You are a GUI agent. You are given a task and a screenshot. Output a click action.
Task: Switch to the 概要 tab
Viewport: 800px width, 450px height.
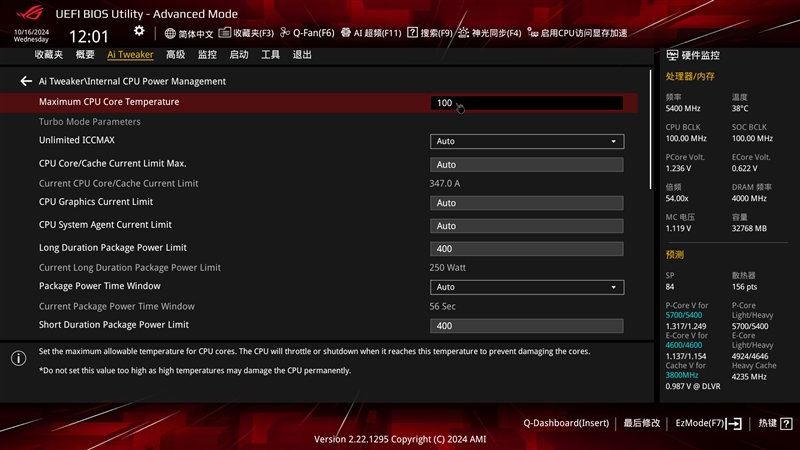coord(85,55)
